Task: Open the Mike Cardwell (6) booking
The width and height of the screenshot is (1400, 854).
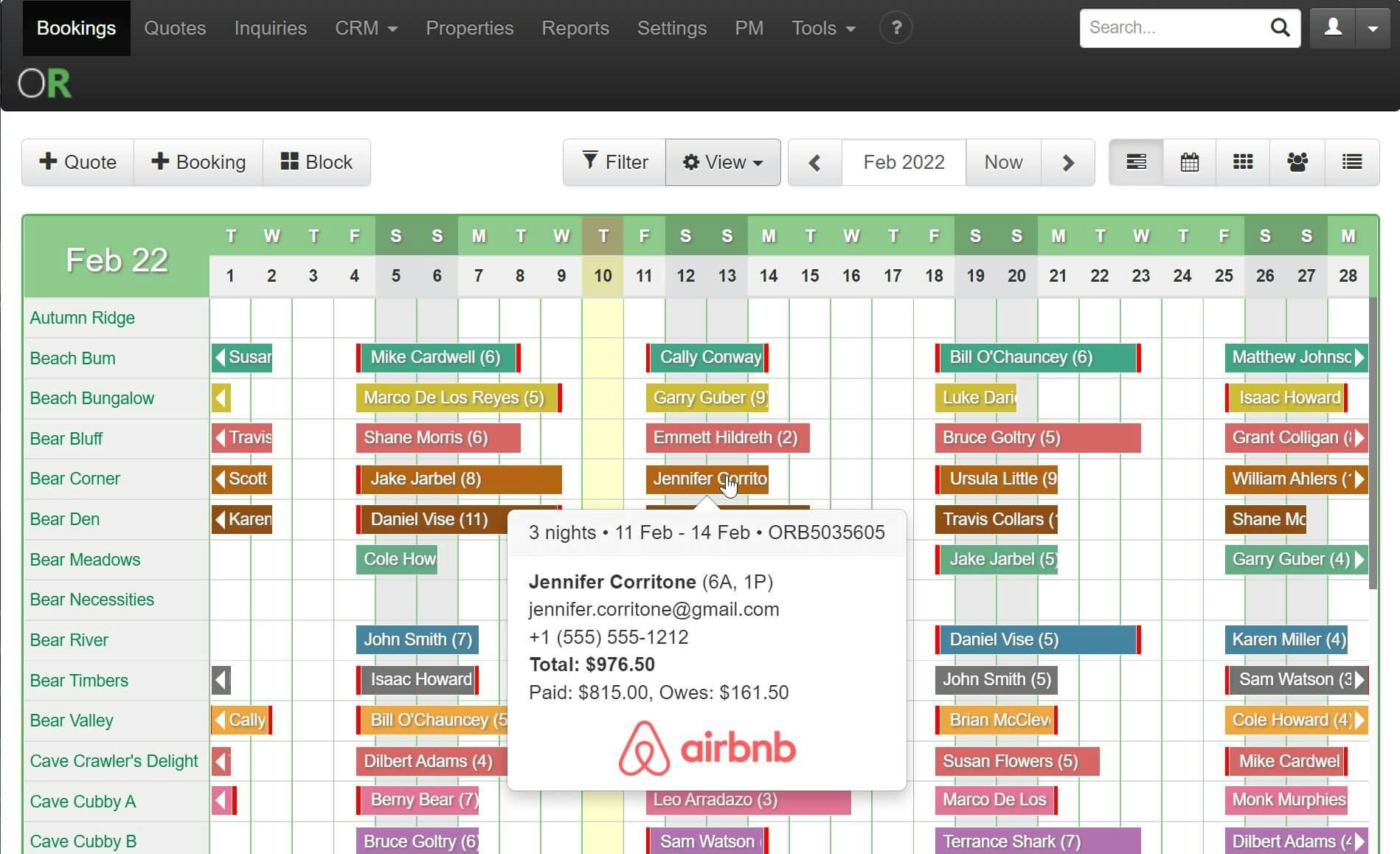Action: click(438, 358)
